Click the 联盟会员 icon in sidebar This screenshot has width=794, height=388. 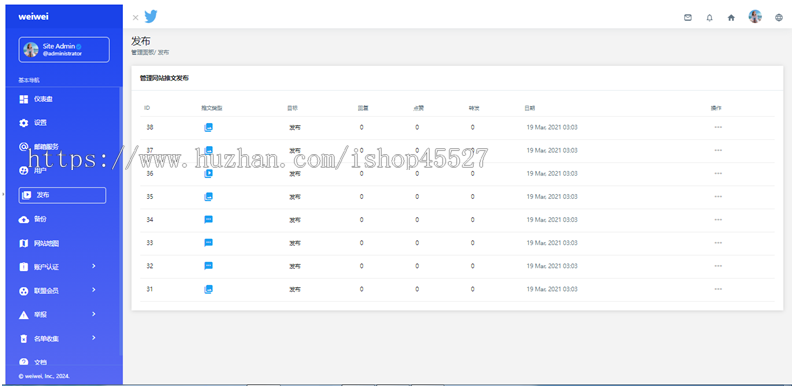23,291
